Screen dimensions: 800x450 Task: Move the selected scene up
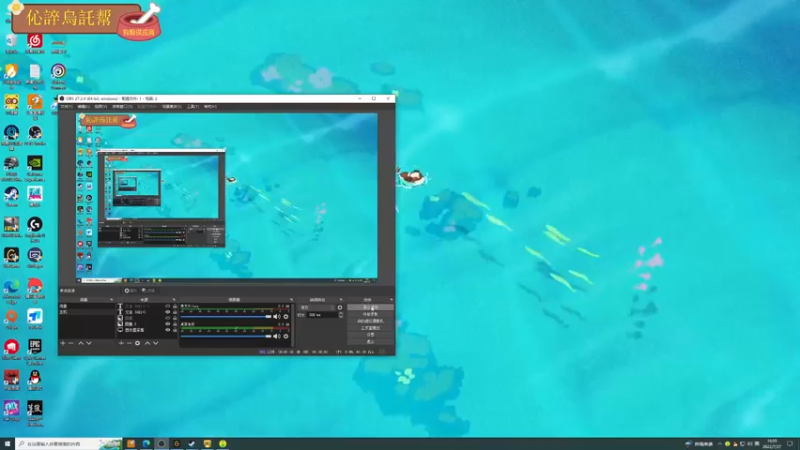(x=81, y=343)
